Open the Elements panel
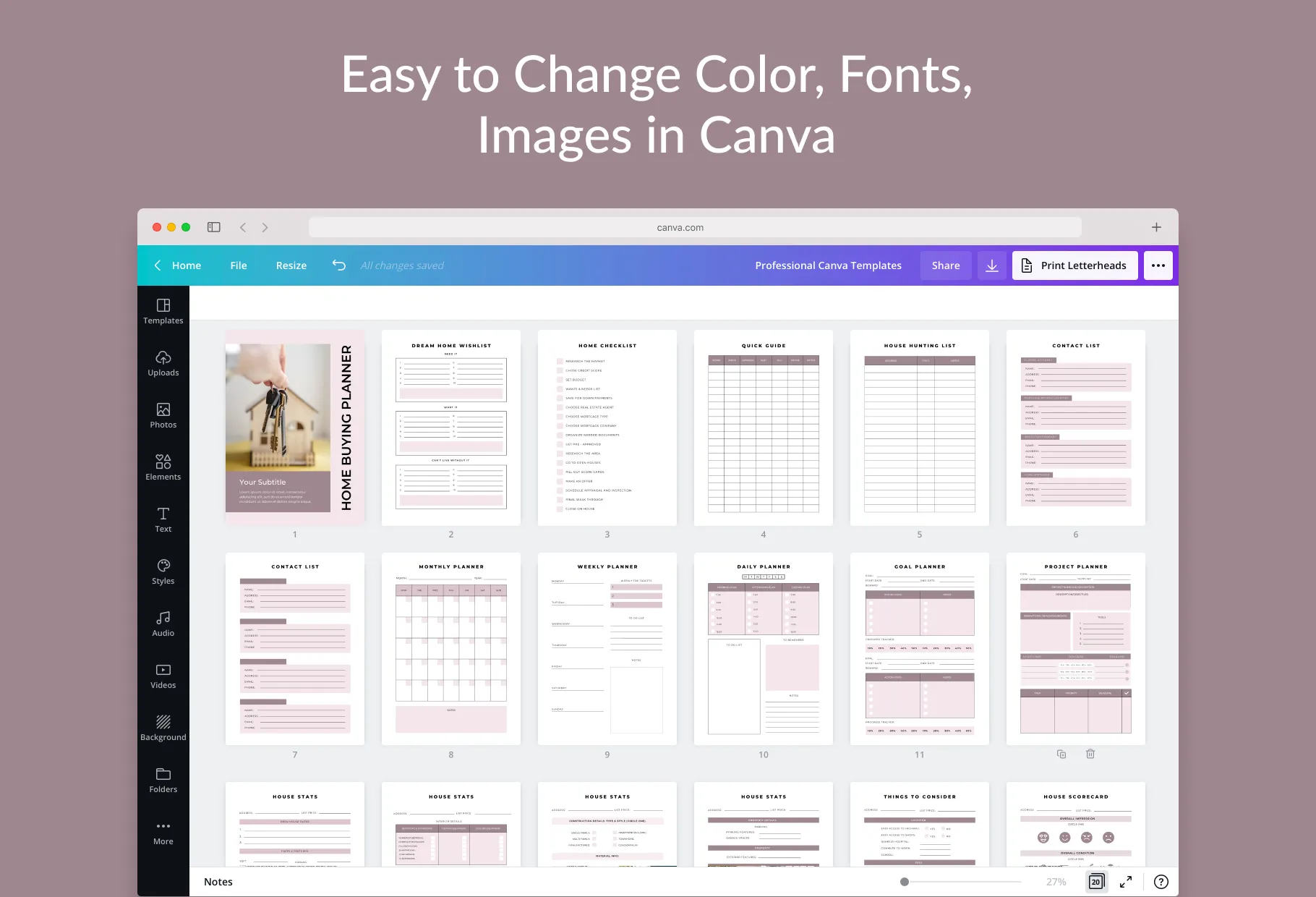The width and height of the screenshot is (1316, 897). click(x=163, y=468)
